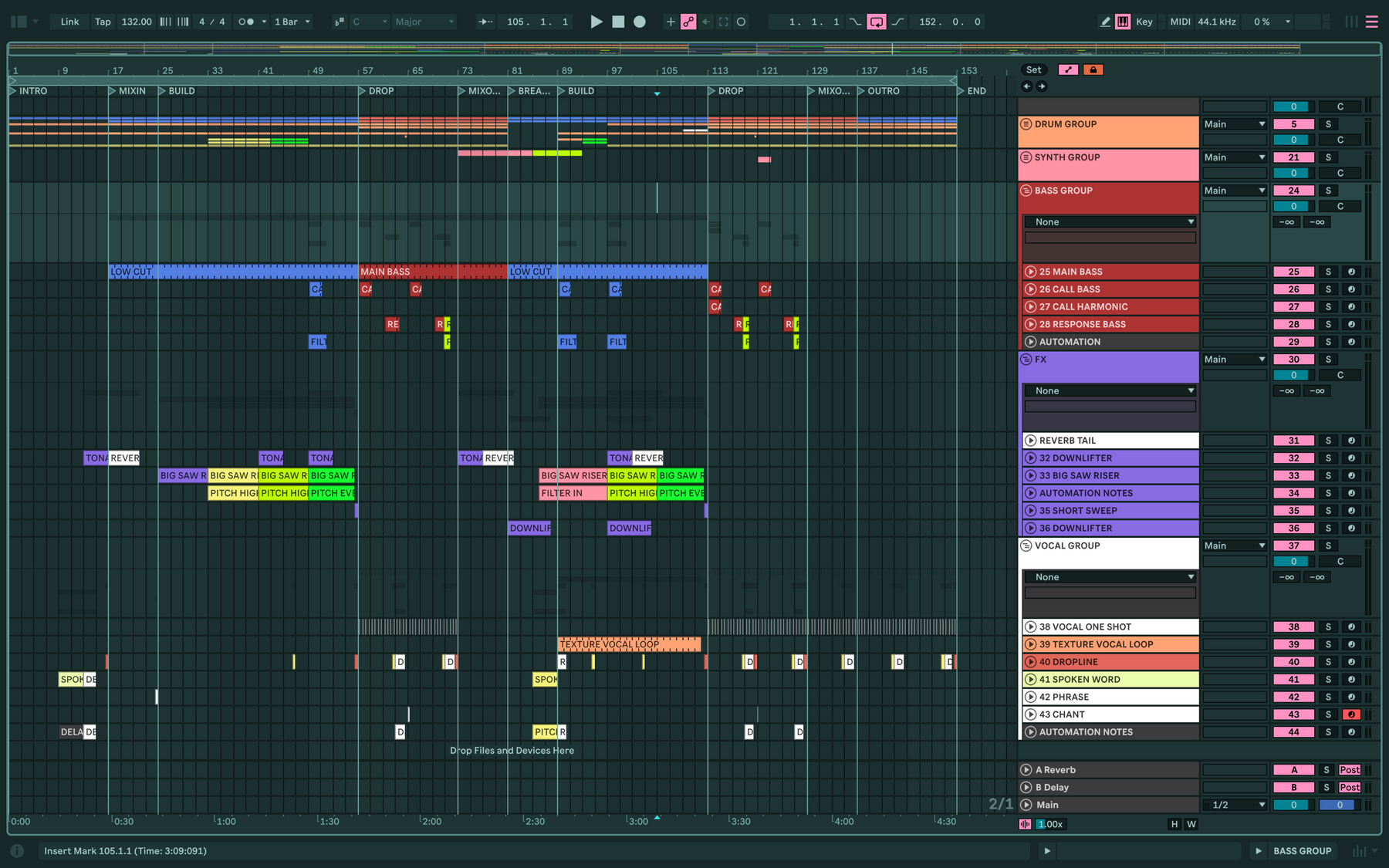Toggle the track 43 CHANT arm button

[x=1351, y=714]
